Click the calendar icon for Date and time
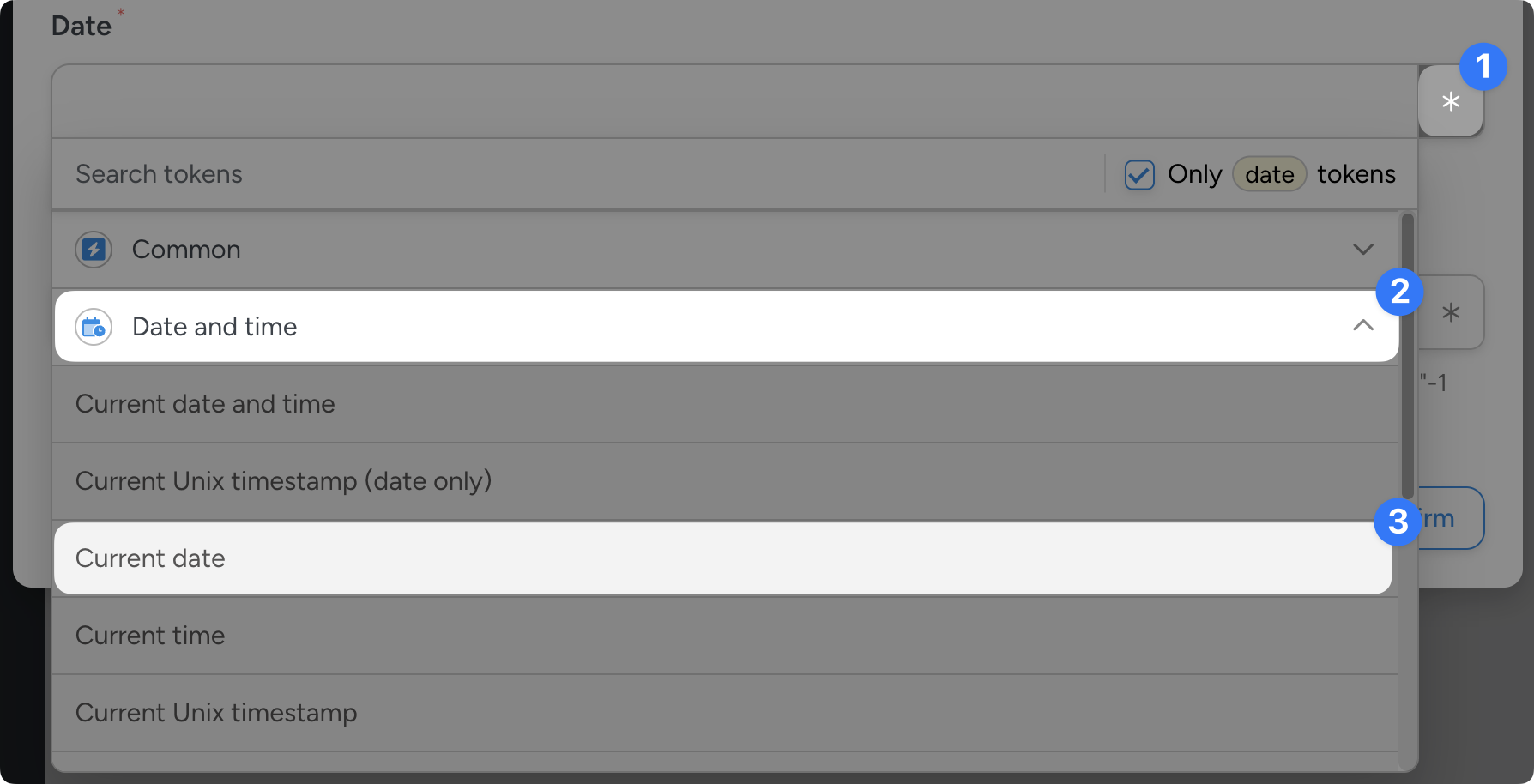 pyautogui.click(x=94, y=327)
